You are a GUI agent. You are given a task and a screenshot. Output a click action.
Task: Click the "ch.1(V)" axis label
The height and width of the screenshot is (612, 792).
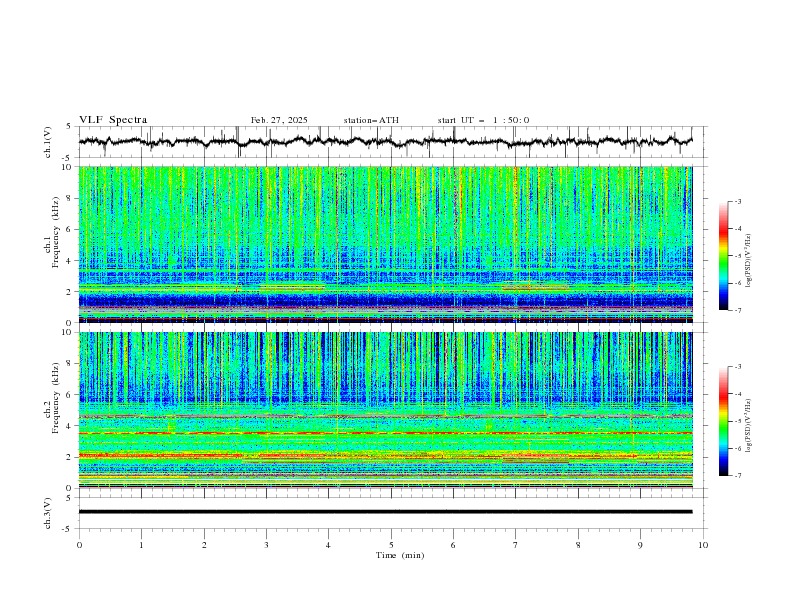click(48, 142)
